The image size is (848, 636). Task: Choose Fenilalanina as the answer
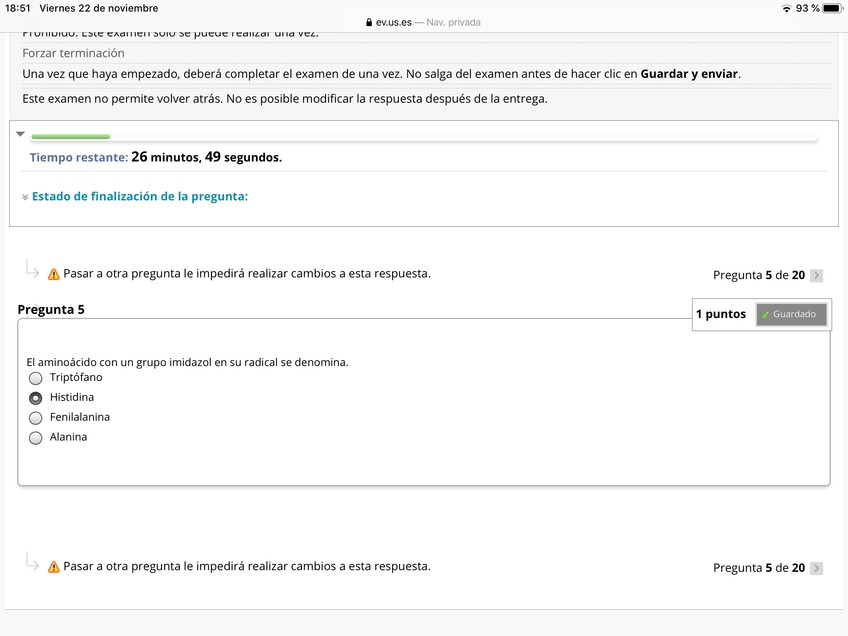tap(36, 418)
